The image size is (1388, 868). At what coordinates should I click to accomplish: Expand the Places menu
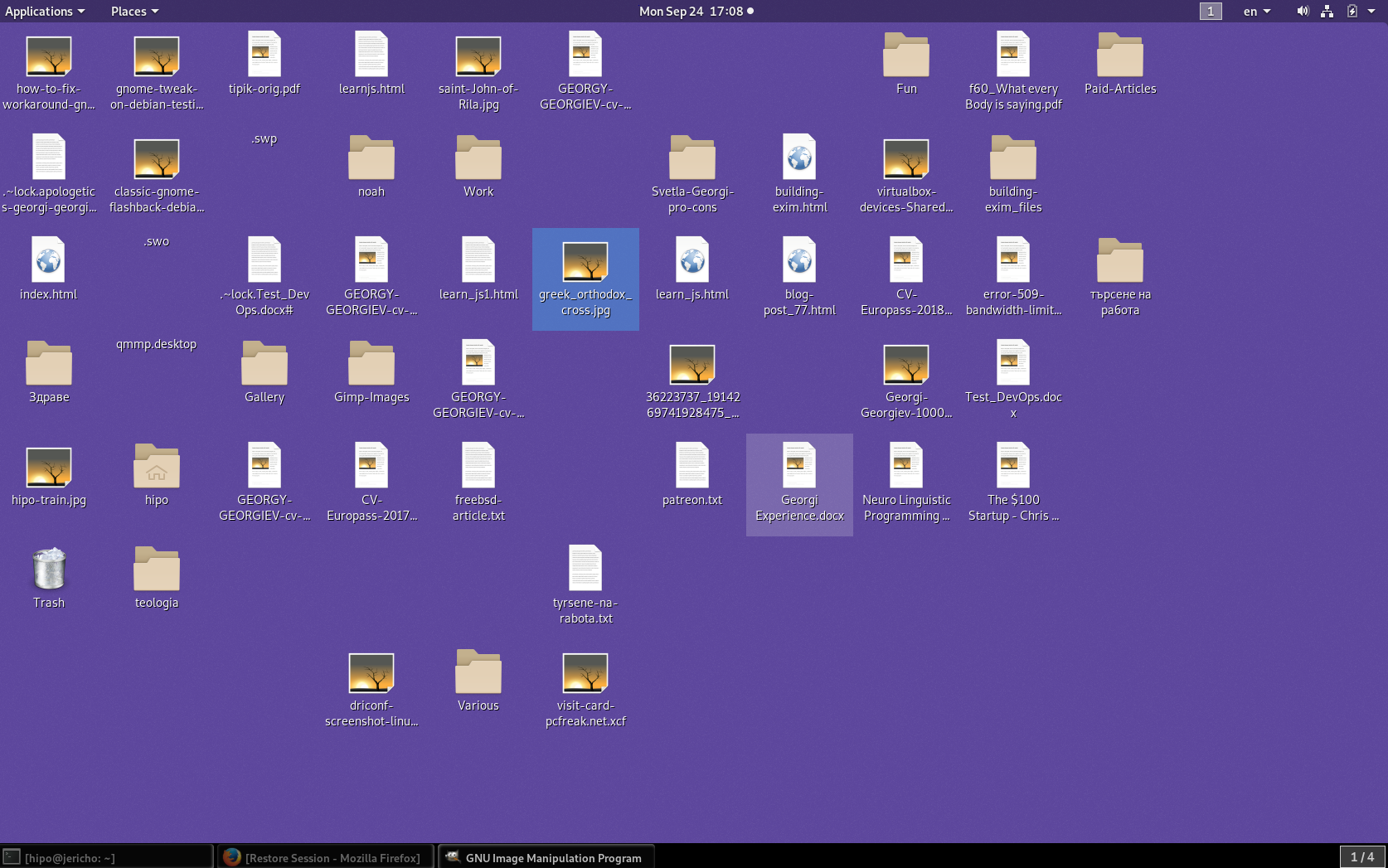coord(133,11)
